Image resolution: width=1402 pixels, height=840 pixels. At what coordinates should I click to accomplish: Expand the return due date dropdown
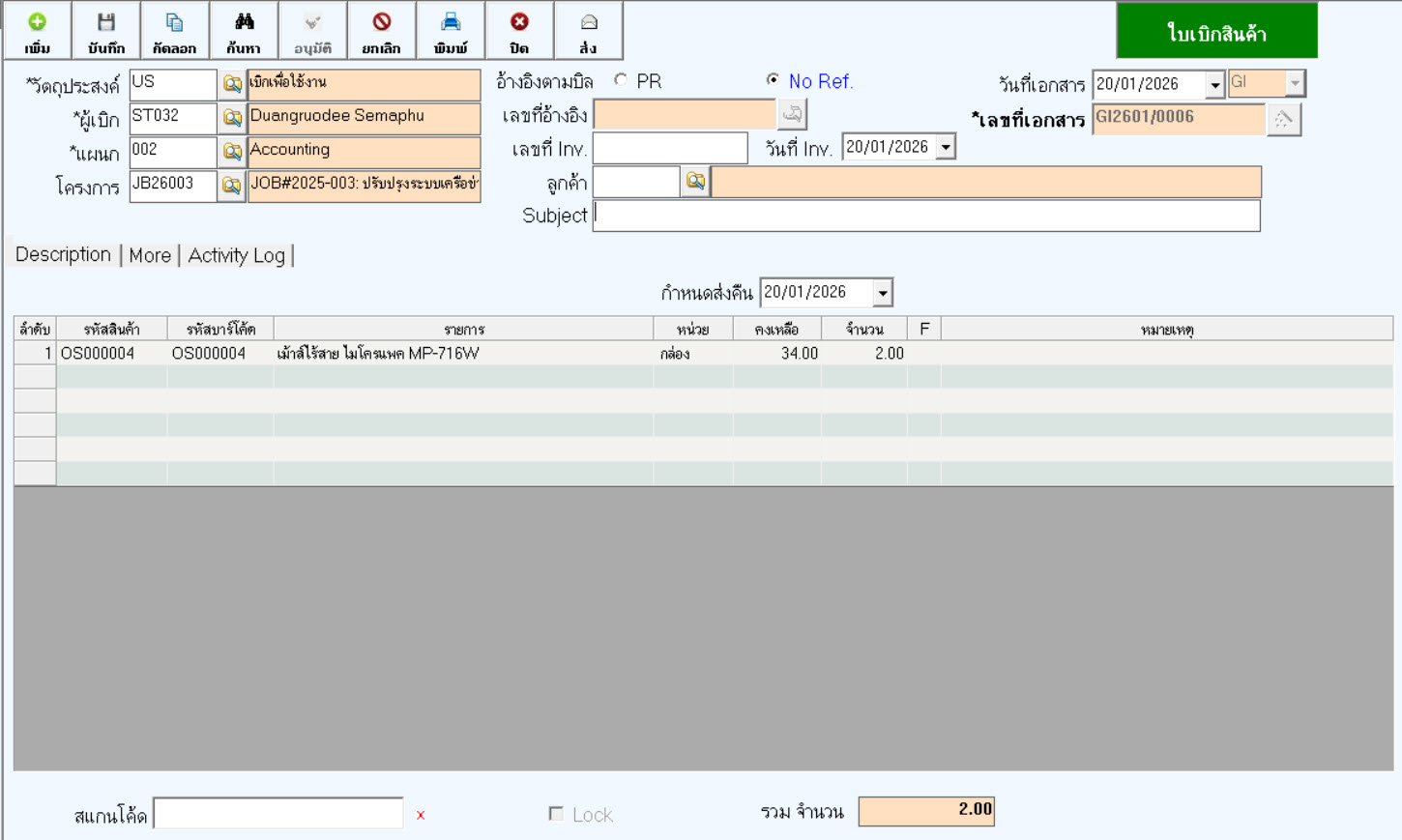882,293
